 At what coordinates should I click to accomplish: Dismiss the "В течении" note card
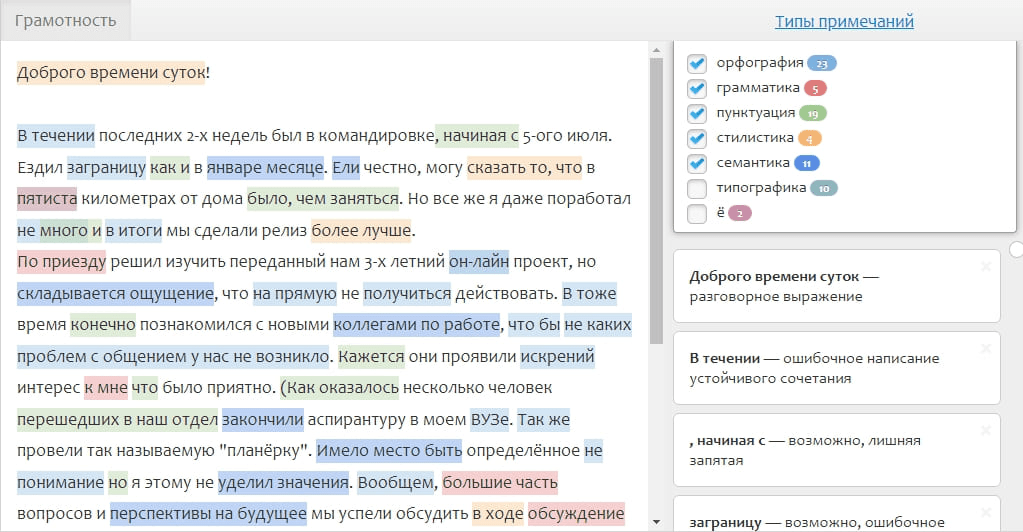986,349
